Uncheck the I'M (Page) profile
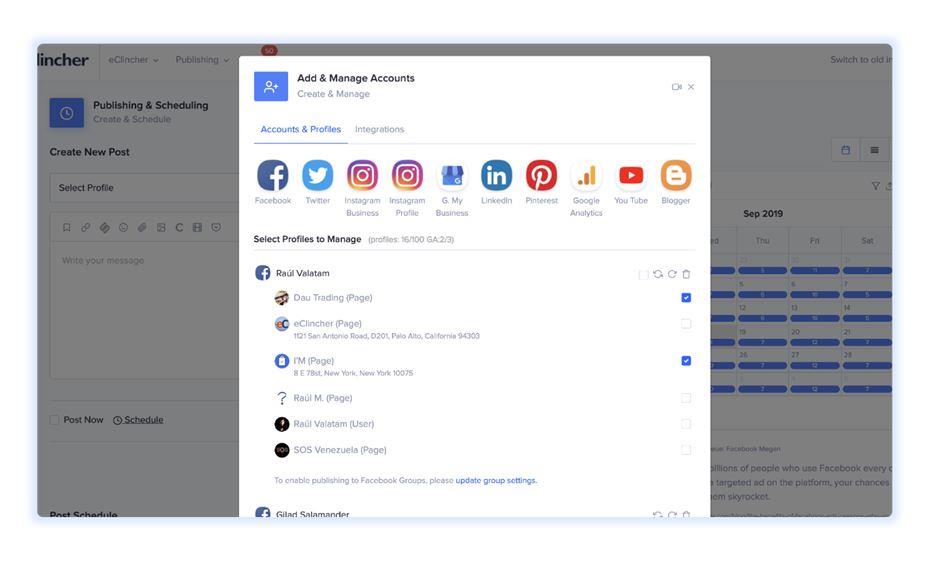940x564 pixels. click(686, 361)
